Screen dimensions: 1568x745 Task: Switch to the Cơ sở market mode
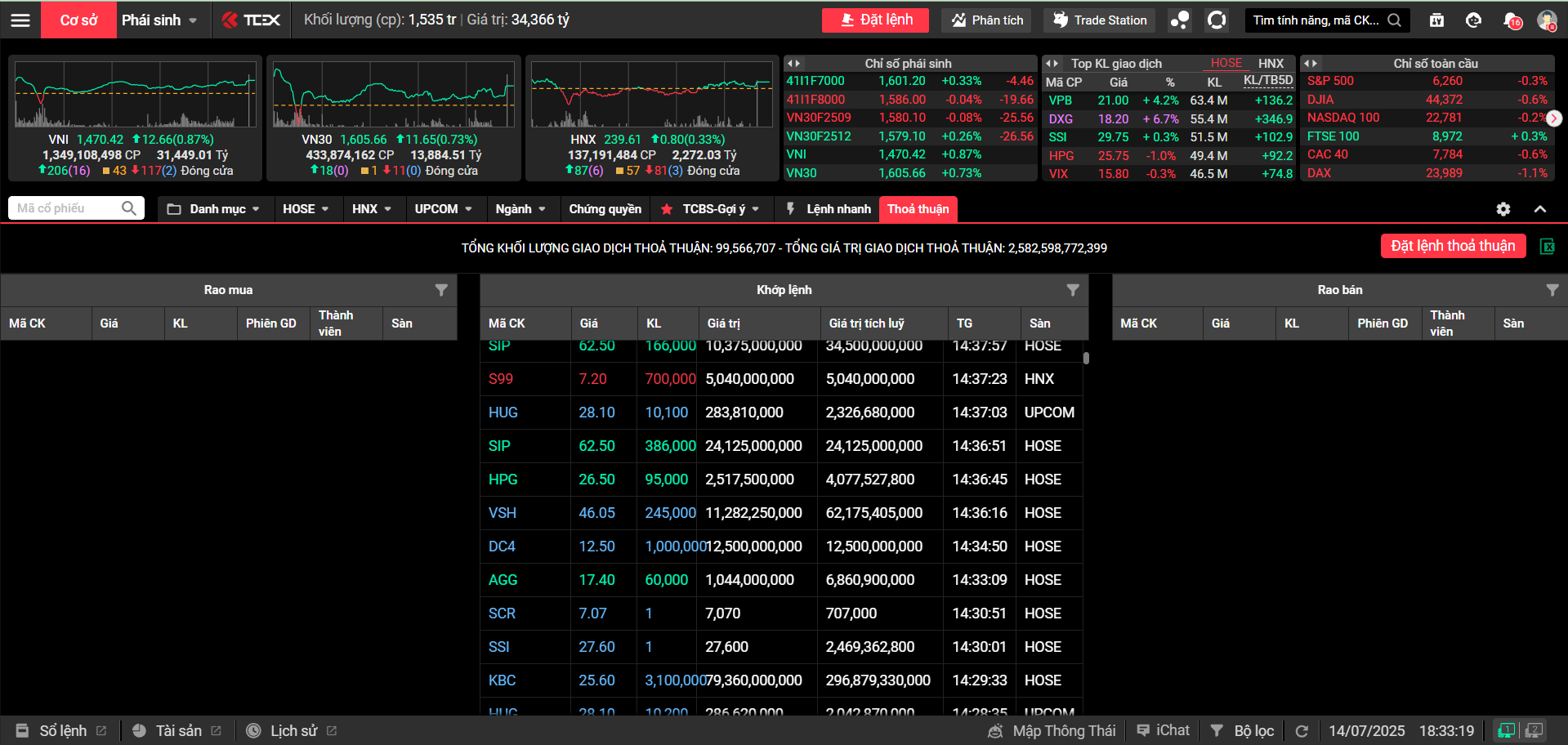pos(78,20)
